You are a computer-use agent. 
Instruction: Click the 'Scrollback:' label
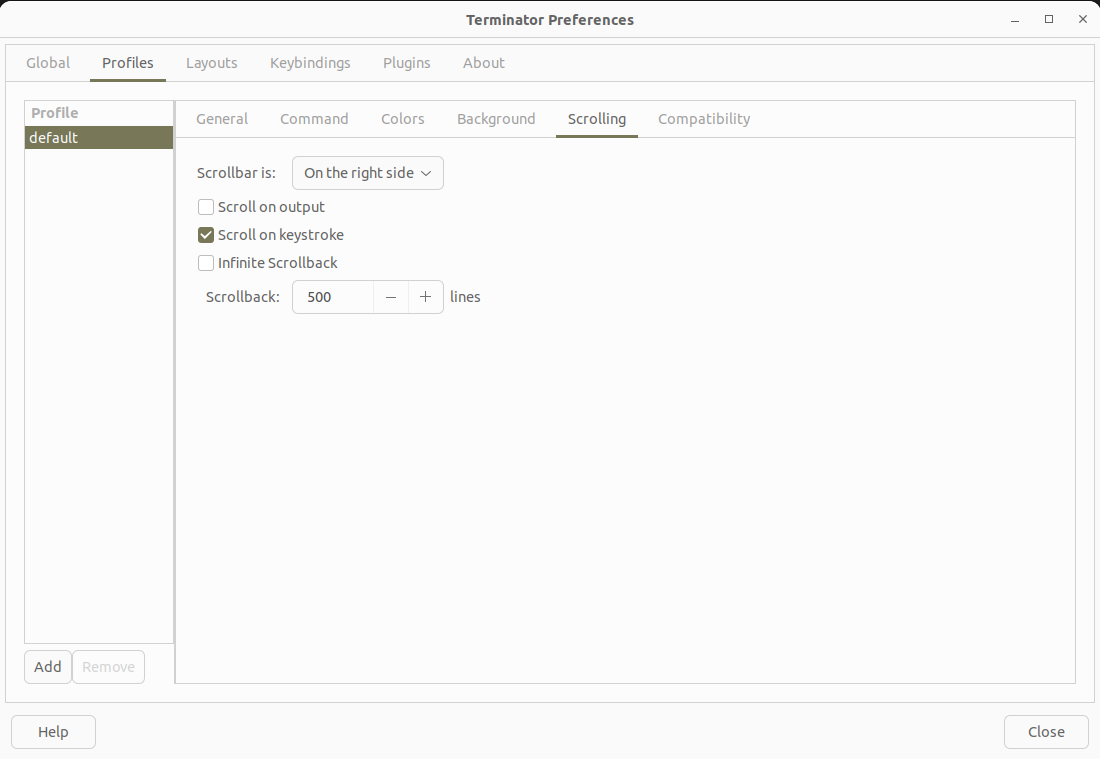(243, 297)
